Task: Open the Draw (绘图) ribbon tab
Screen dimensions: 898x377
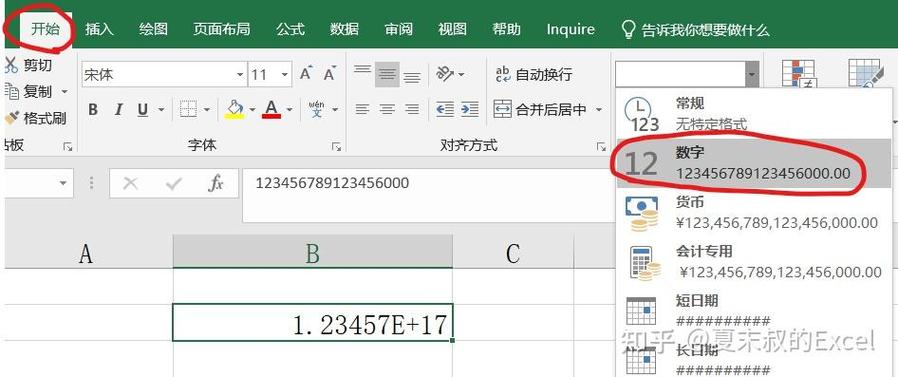Action: 153,29
